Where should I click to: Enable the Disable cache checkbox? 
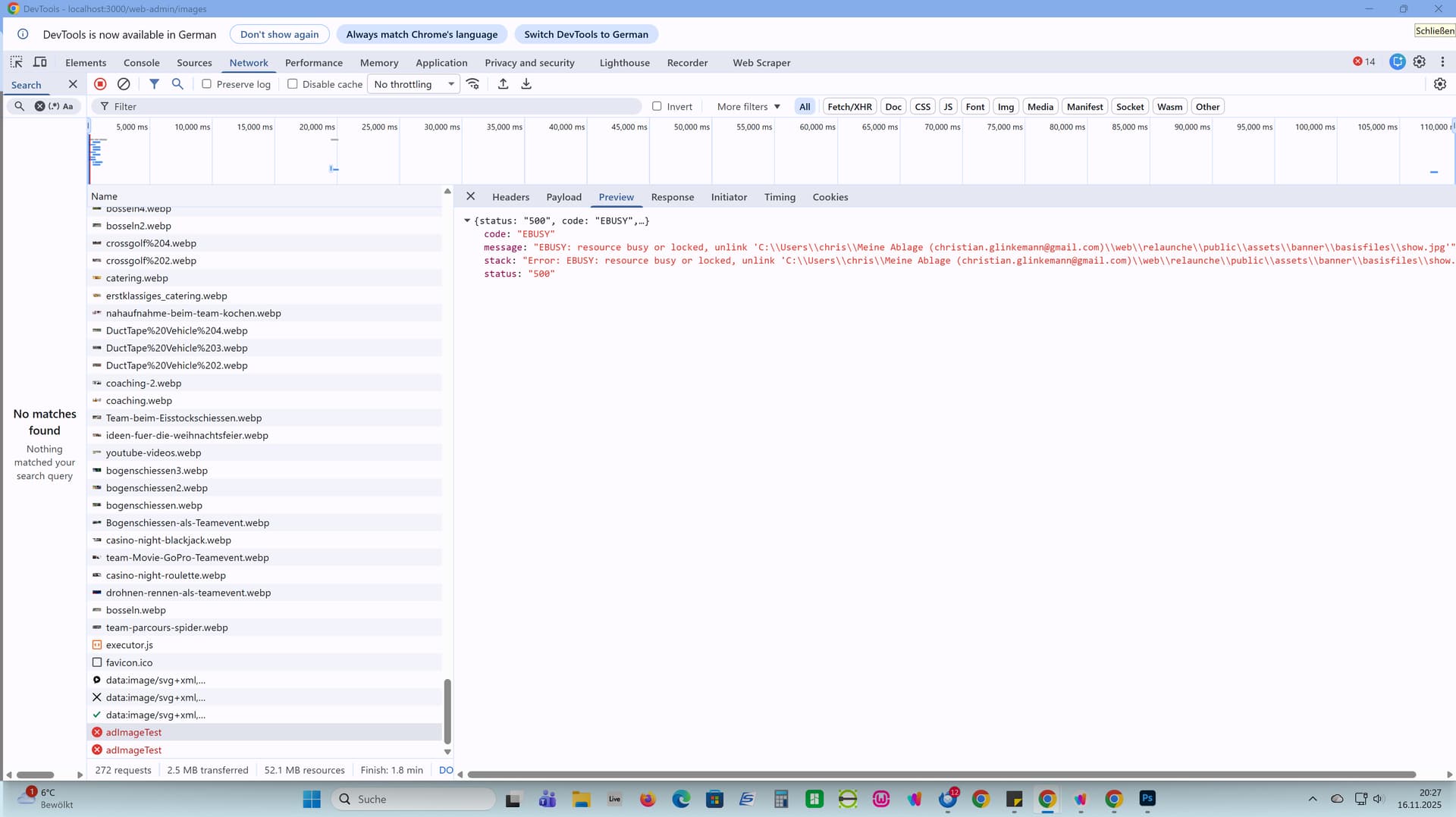click(x=293, y=84)
